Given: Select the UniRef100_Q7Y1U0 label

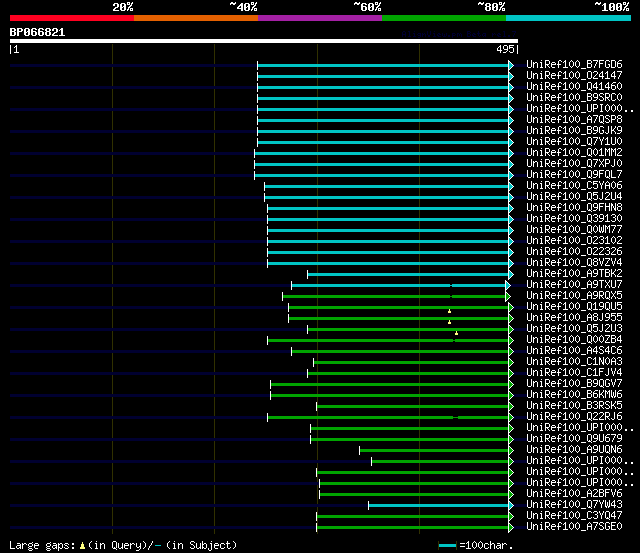Looking at the screenshot, I should click(x=574, y=142).
